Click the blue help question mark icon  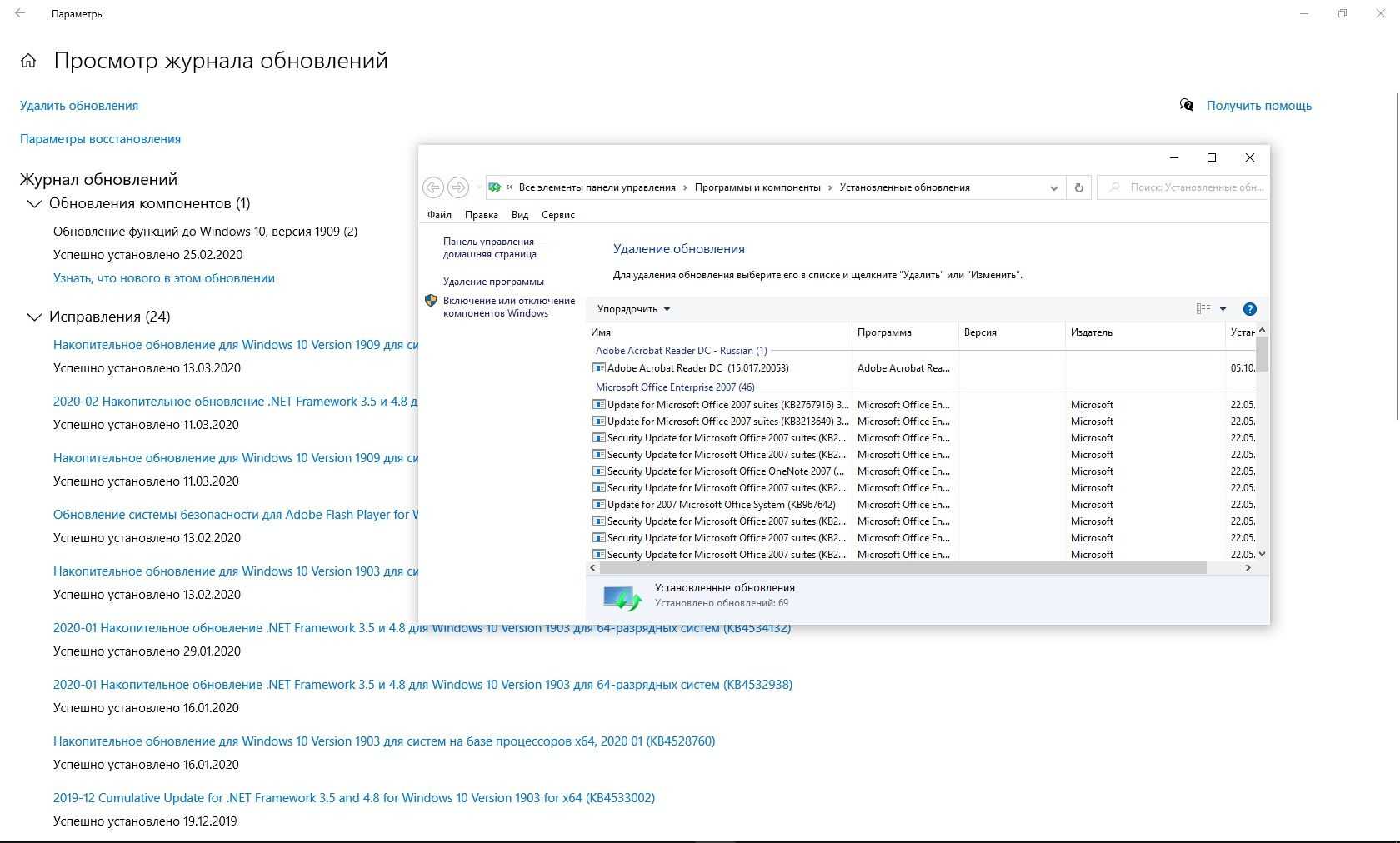1249,309
